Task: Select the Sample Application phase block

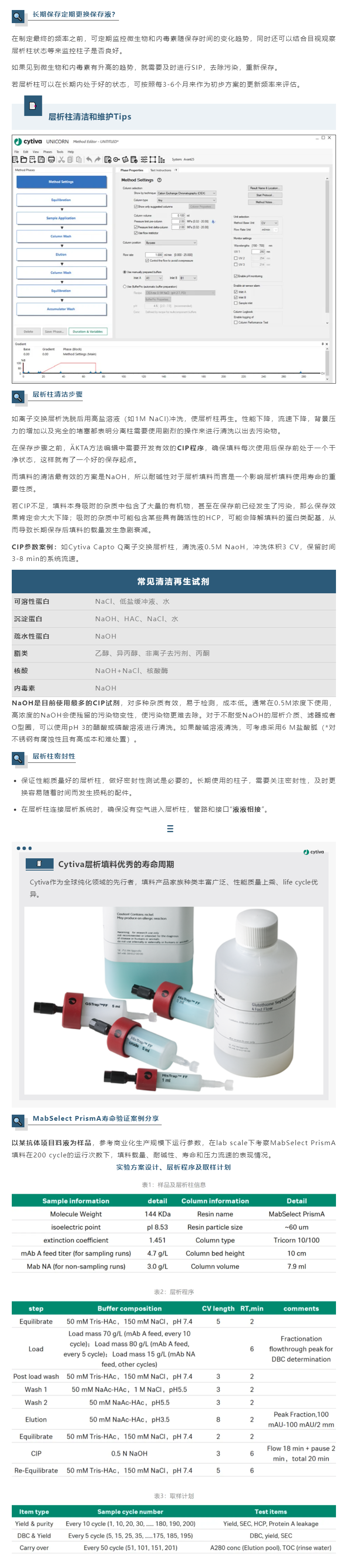Action: [x=61, y=218]
